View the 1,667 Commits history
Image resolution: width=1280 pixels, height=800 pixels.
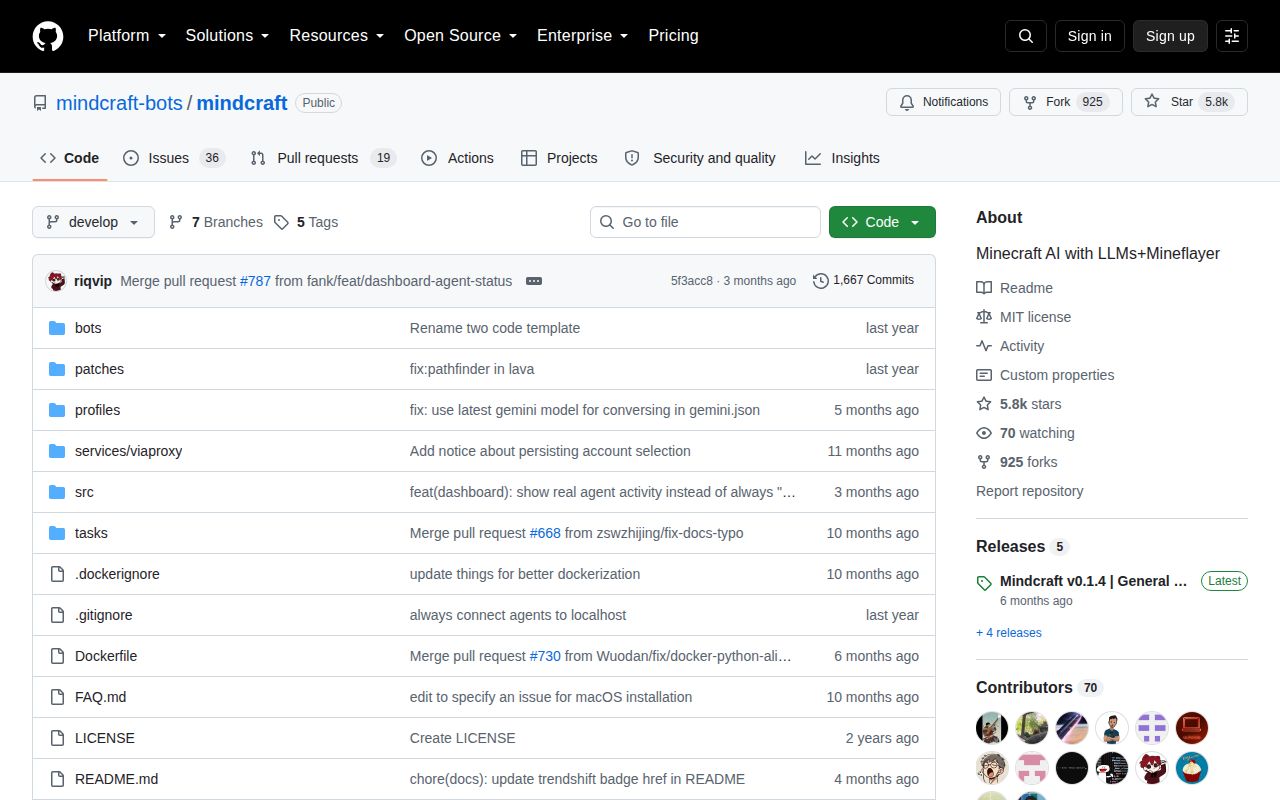(x=864, y=280)
